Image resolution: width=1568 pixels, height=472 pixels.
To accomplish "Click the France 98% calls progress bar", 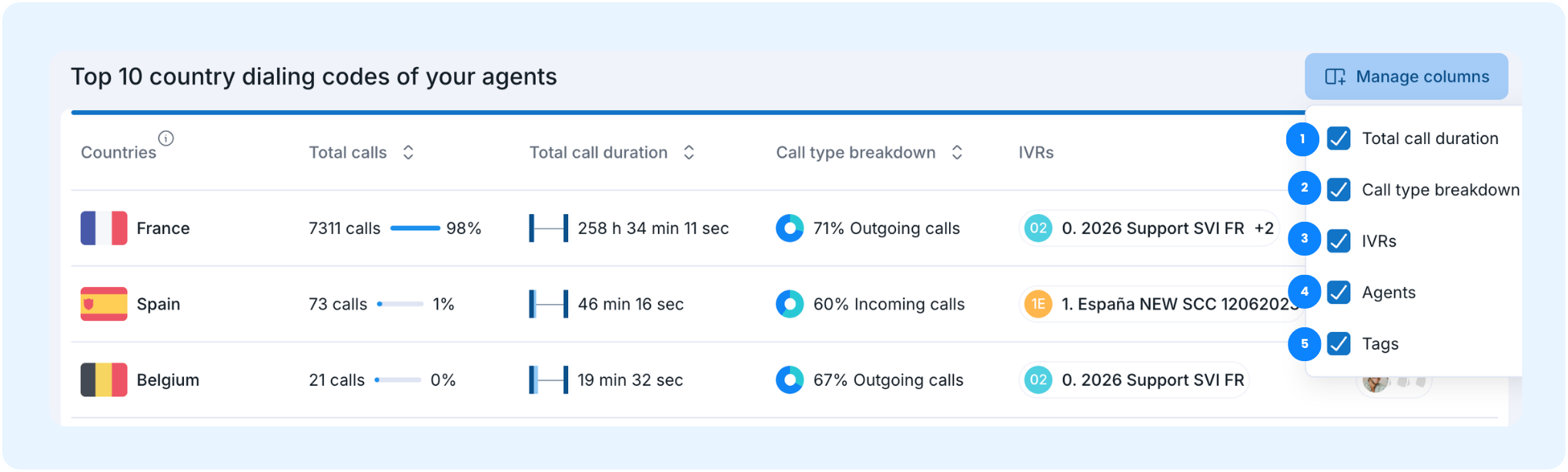I will (x=415, y=228).
